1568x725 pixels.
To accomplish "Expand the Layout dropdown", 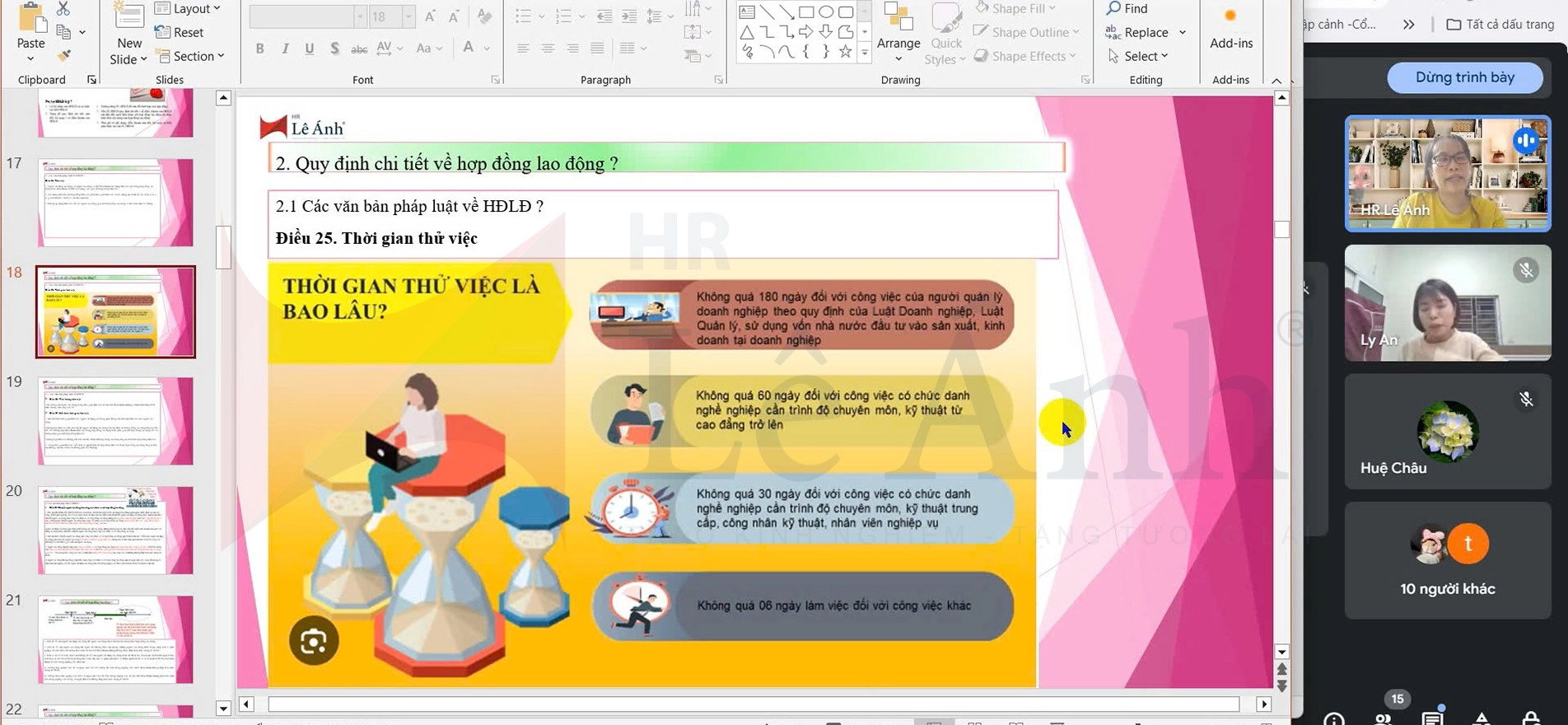I will pos(188,8).
